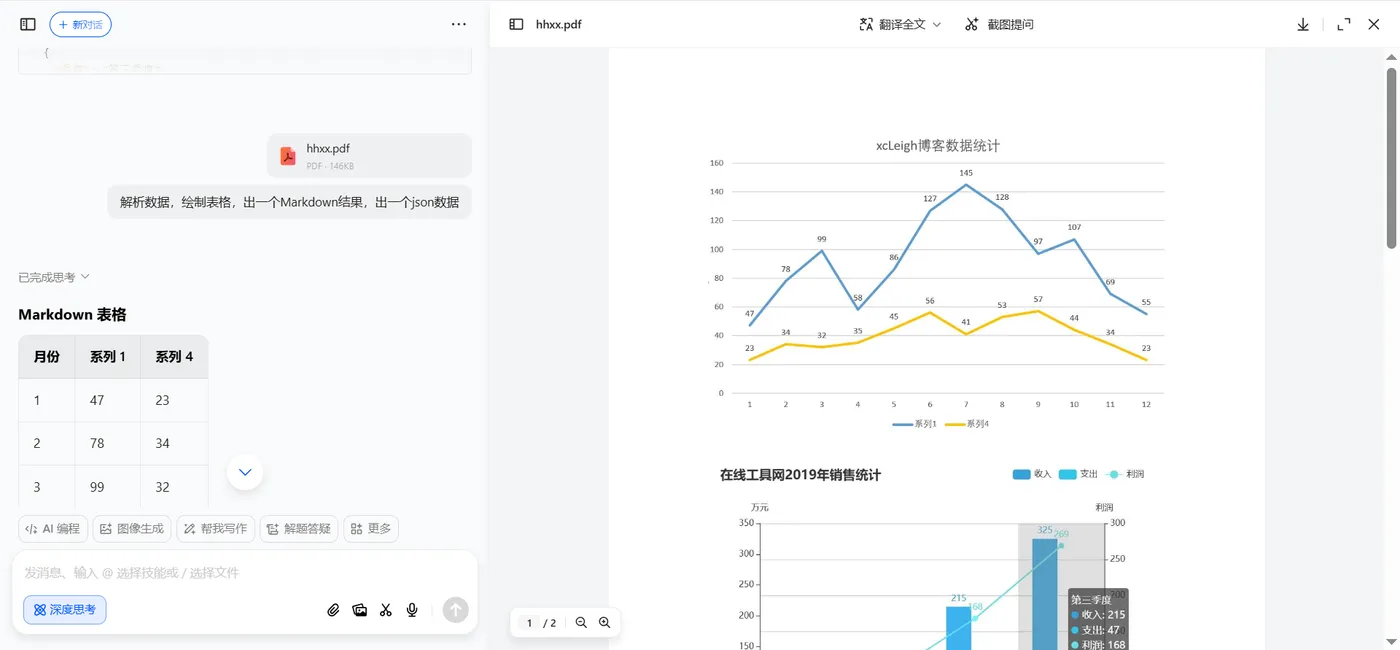Click the send arrow button
Viewport: 1400px width, 650px height.
tap(455, 610)
